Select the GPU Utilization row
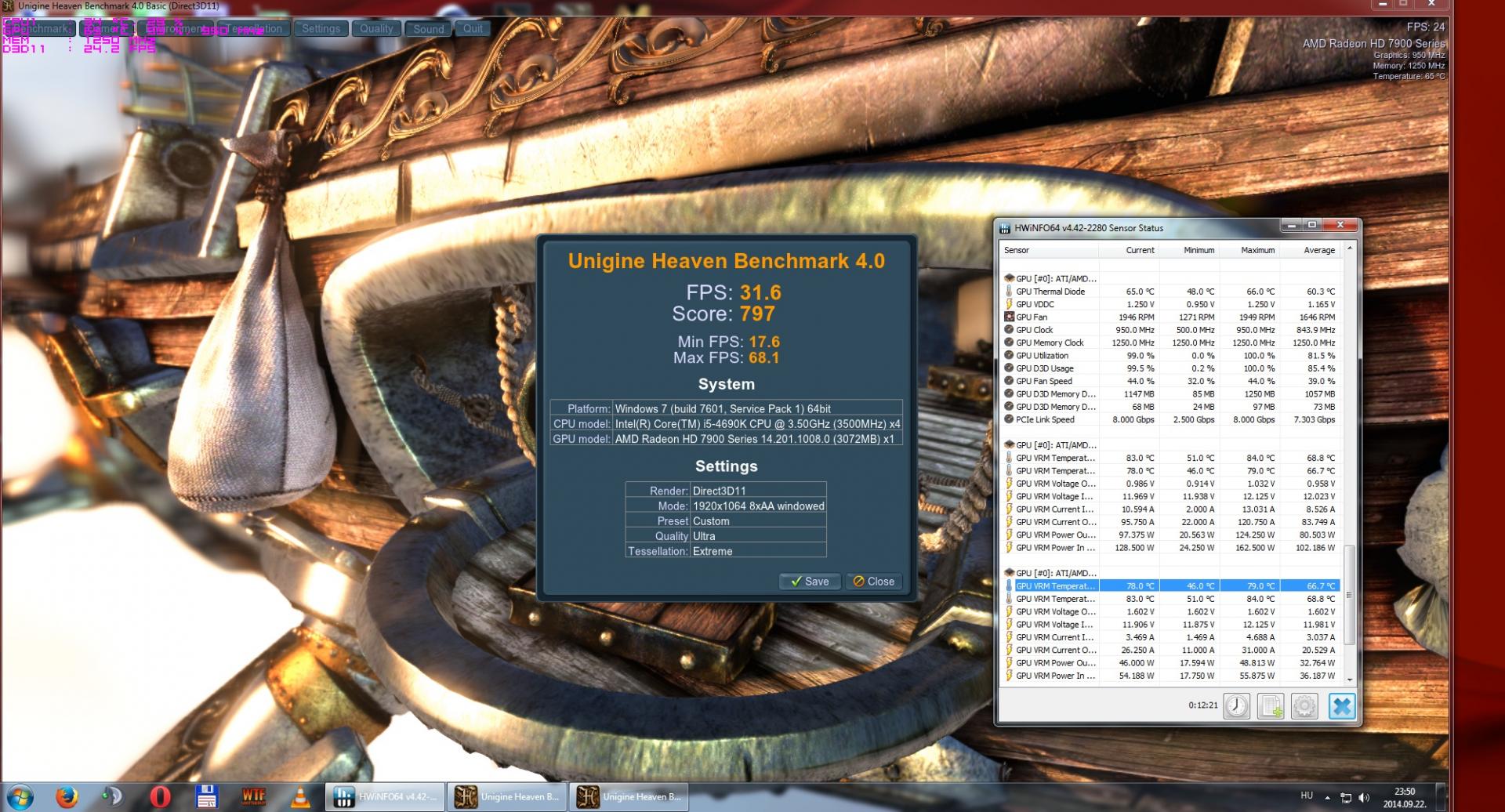Viewport: 1505px width, 812px height. (x=1171, y=356)
